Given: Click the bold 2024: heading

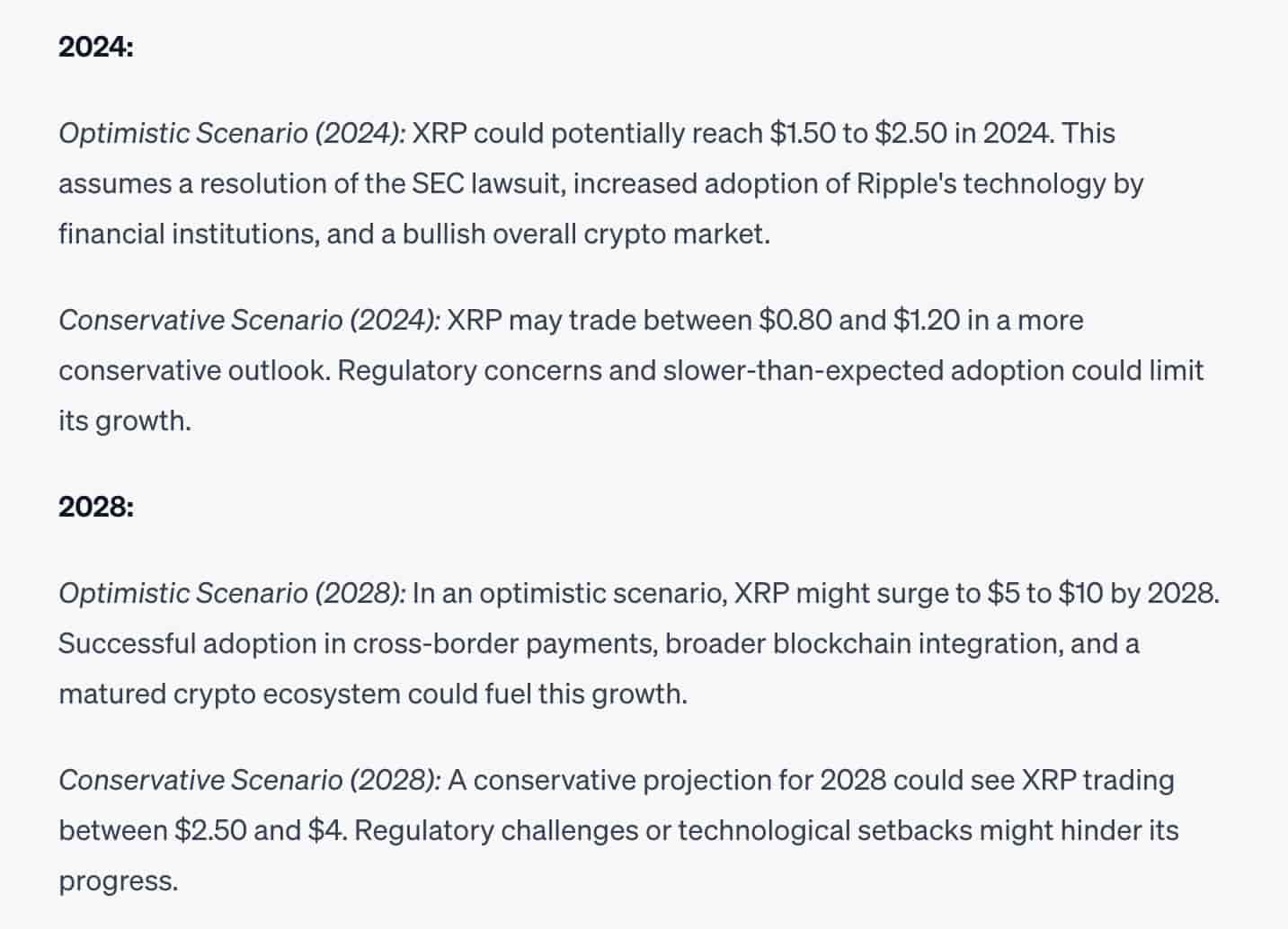Looking at the screenshot, I should 95,47.
